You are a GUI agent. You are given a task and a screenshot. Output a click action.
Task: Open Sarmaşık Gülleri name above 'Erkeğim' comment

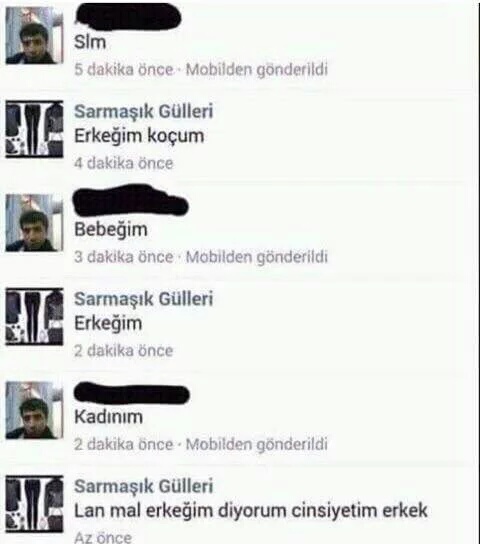(144, 299)
